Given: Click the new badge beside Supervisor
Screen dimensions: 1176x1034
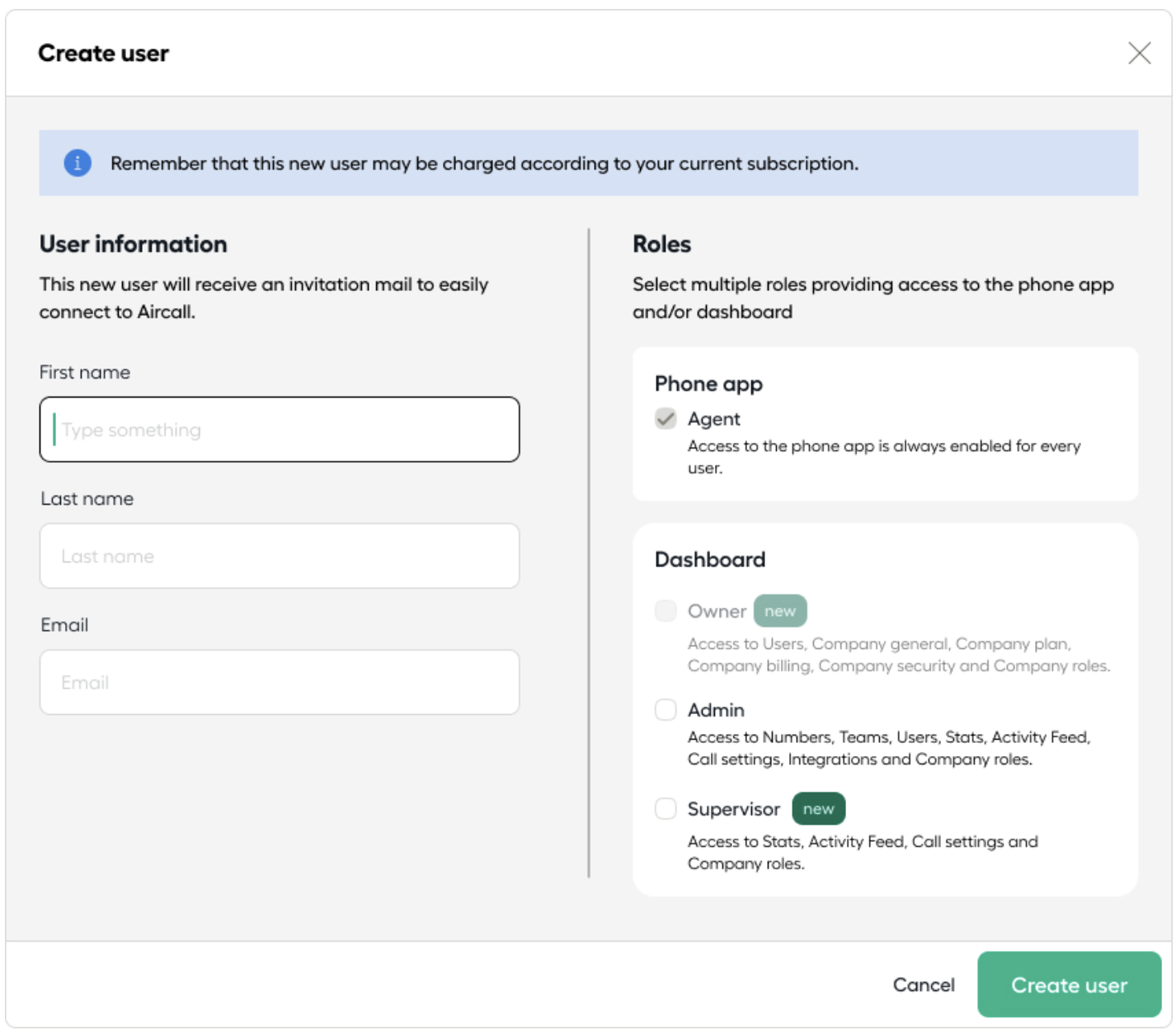Looking at the screenshot, I should tap(819, 809).
